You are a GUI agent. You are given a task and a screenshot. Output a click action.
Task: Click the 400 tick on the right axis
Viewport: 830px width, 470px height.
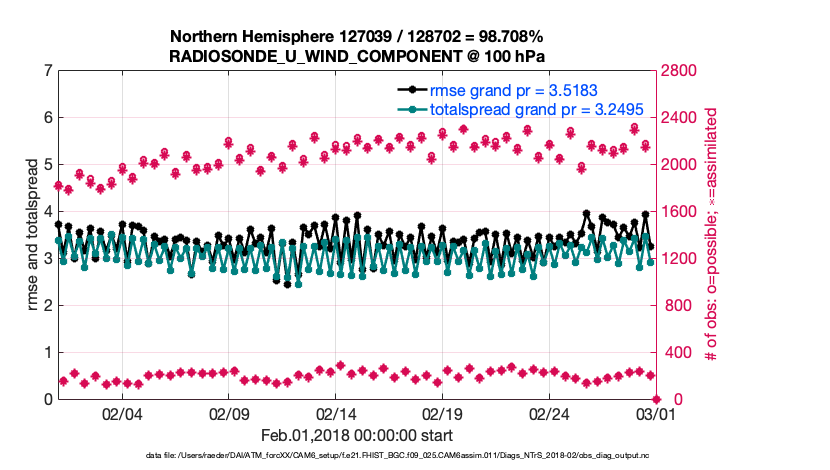[x=671, y=353]
